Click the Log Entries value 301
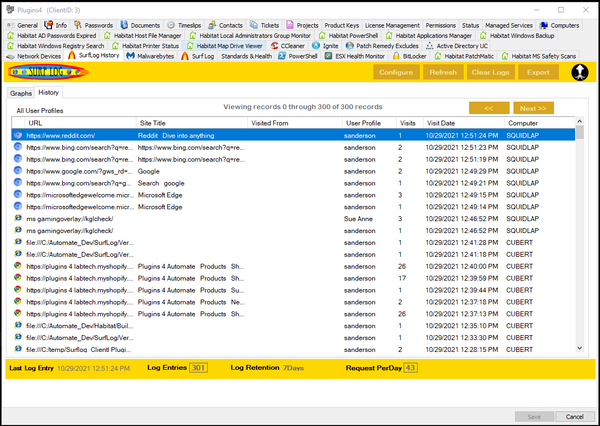 point(198,367)
